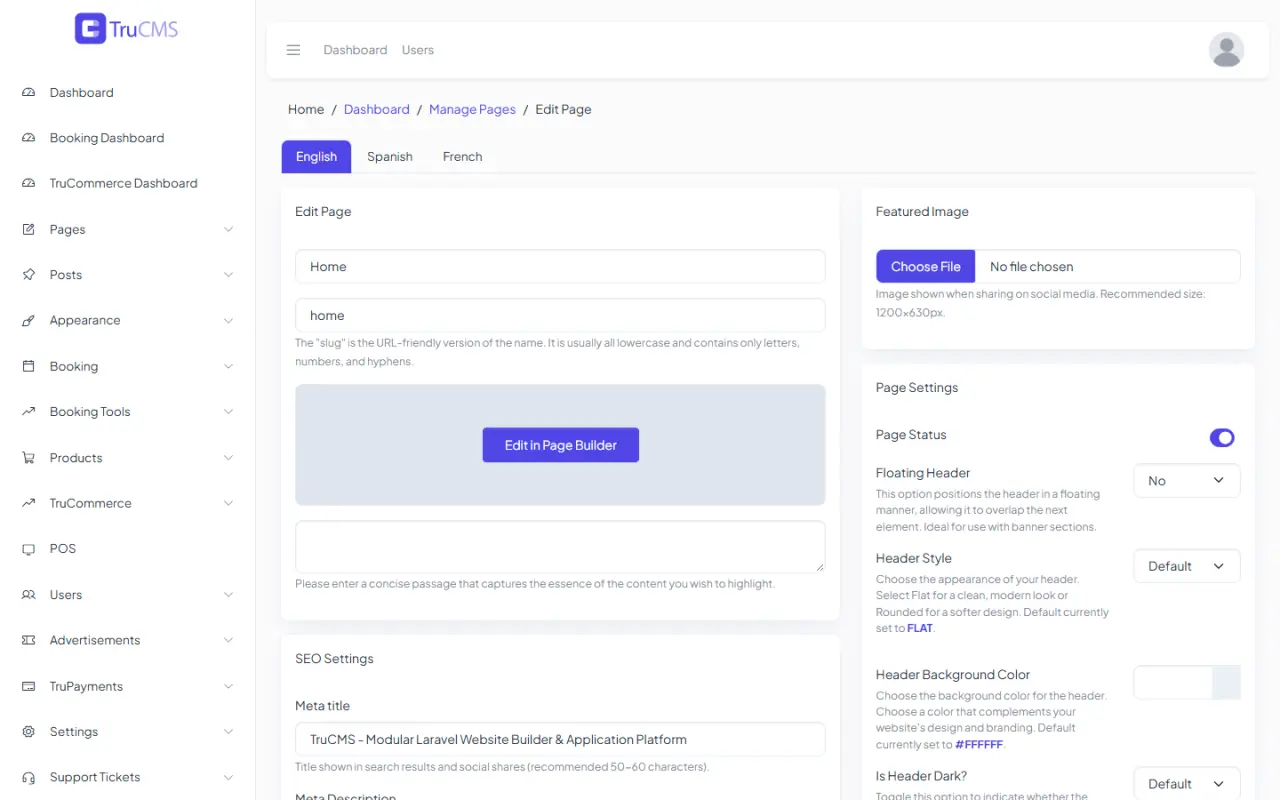
Task: Click the Support Tickets headset icon
Action: [29, 777]
